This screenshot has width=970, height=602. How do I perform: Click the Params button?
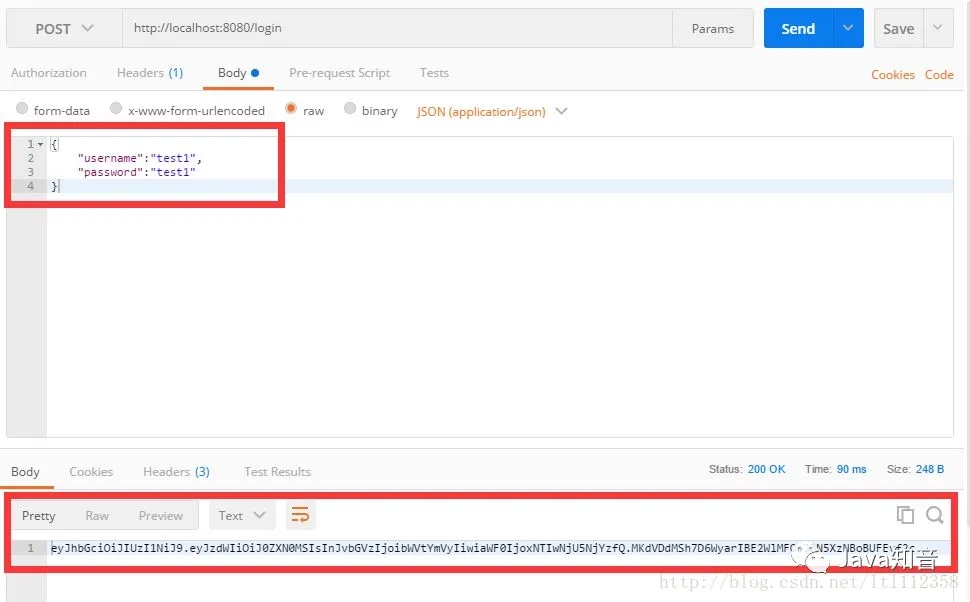[712, 28]
